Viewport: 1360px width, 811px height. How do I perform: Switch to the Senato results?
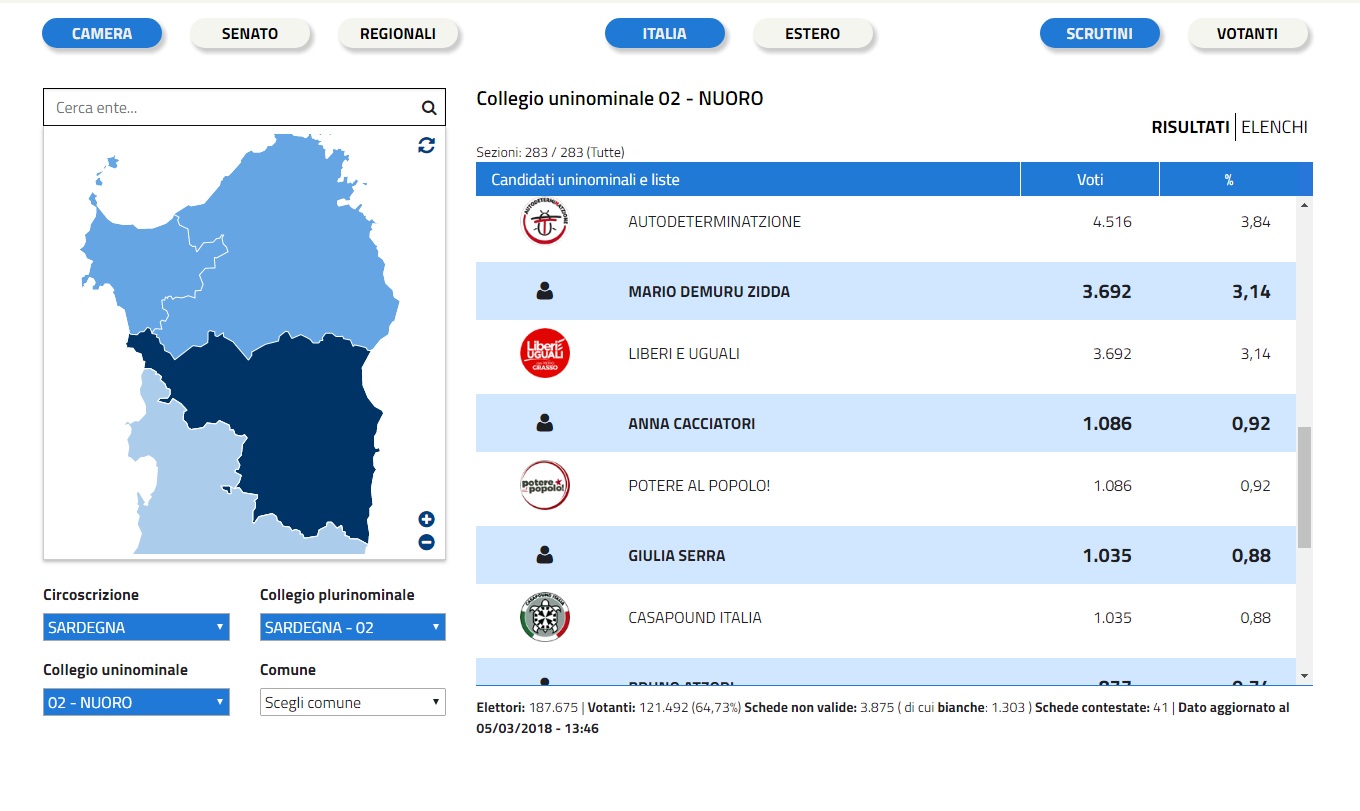click(250, 33)
